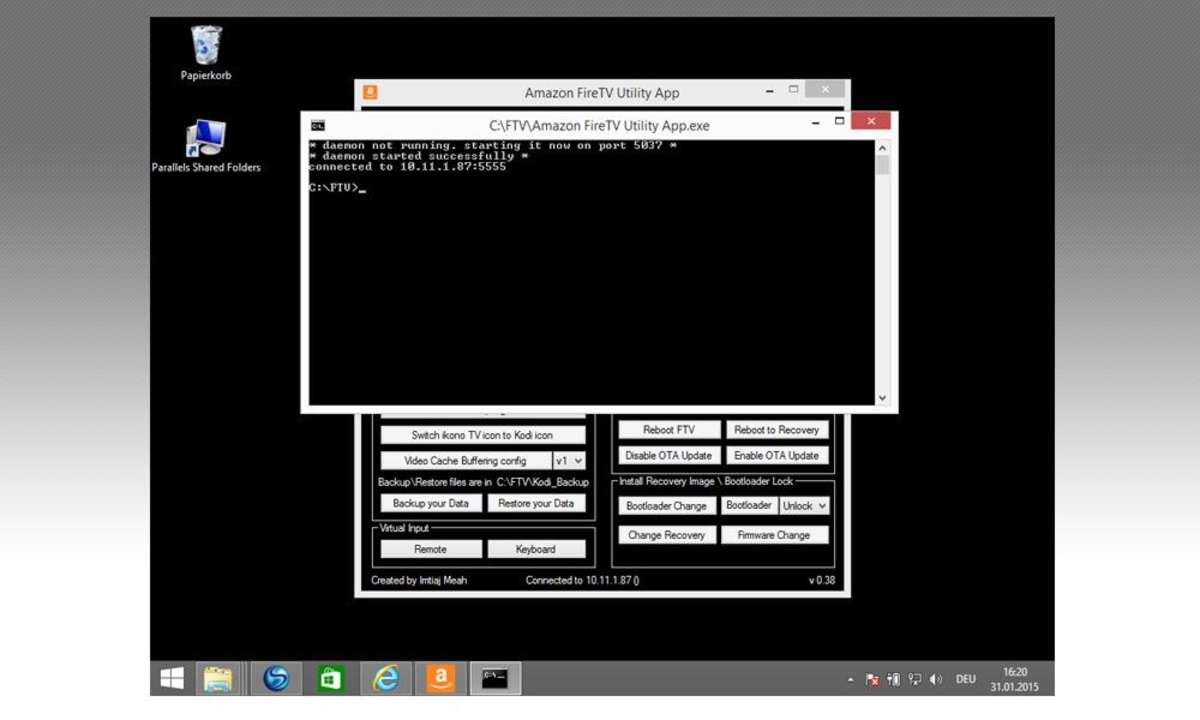The height and width of the screenshot is (720, 1200).
Task: Maximize the command prompt window
Action: click(839, 122)
